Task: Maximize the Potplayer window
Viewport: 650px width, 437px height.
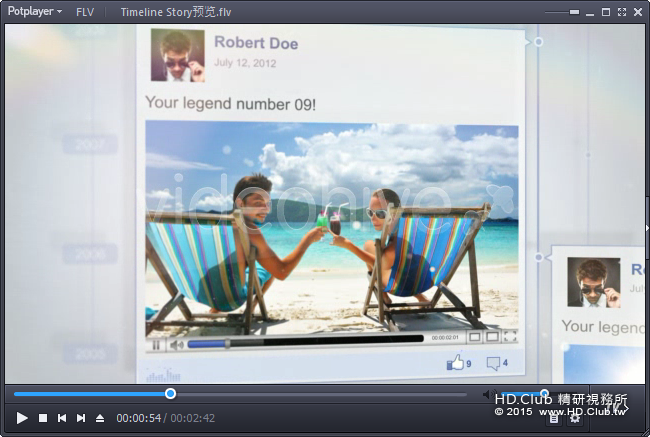Action: coord(606,12)
